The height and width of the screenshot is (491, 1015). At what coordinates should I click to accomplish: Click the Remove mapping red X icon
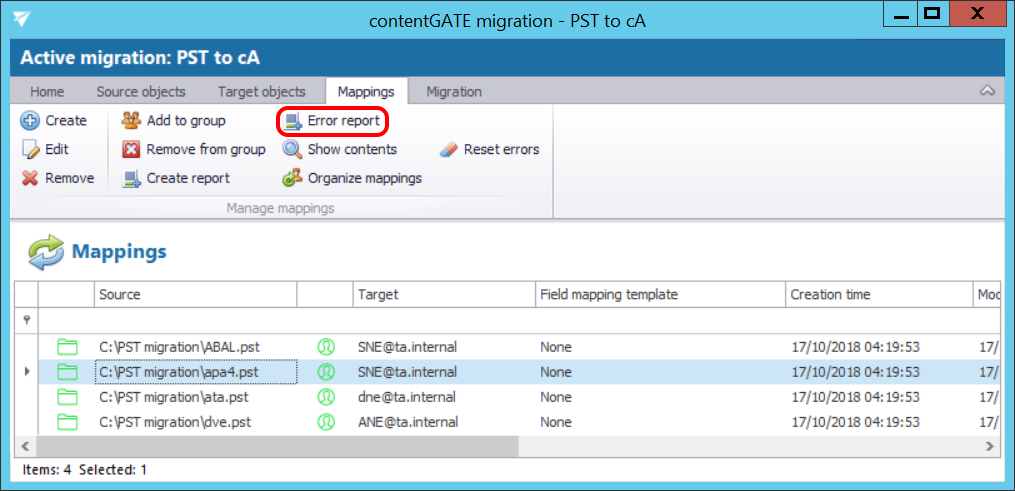coord(30,179)
